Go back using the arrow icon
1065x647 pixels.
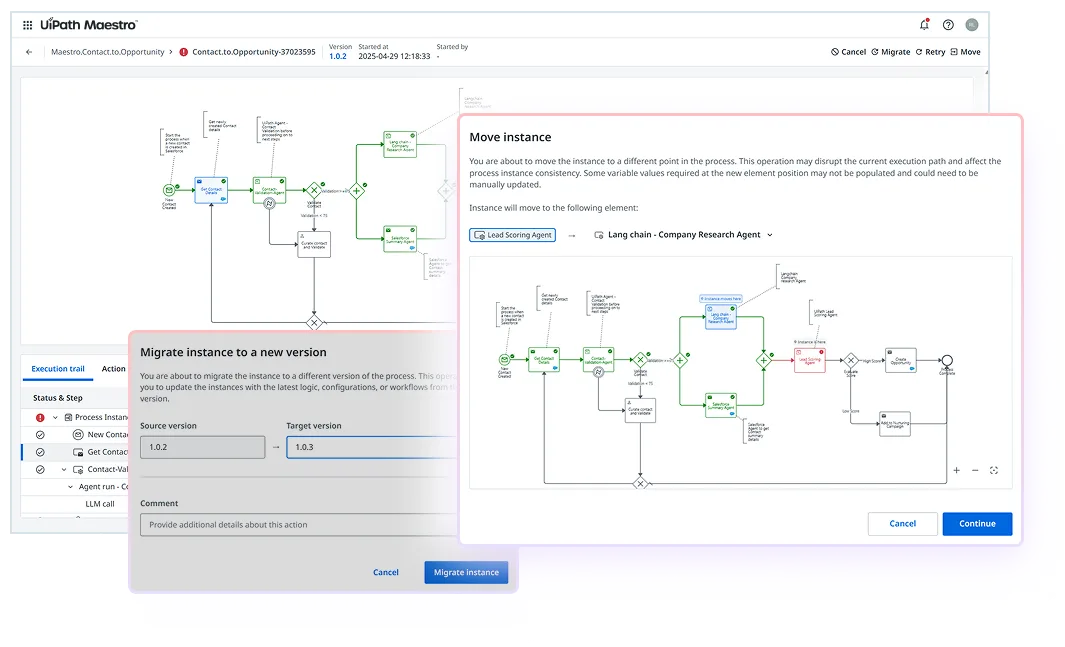29,52
